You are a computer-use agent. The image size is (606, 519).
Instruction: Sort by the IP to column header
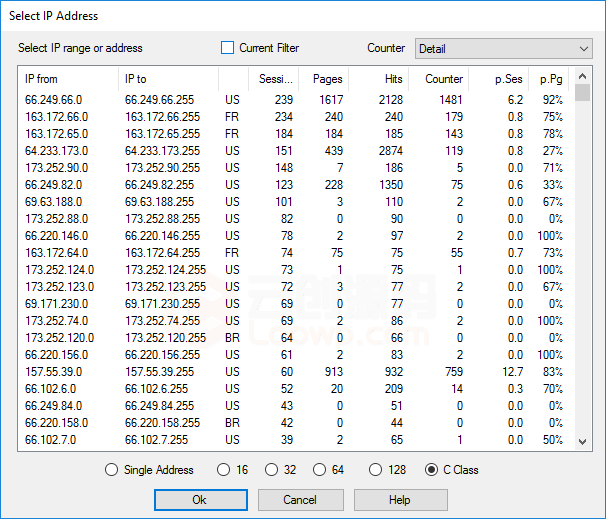pos(169,79)
